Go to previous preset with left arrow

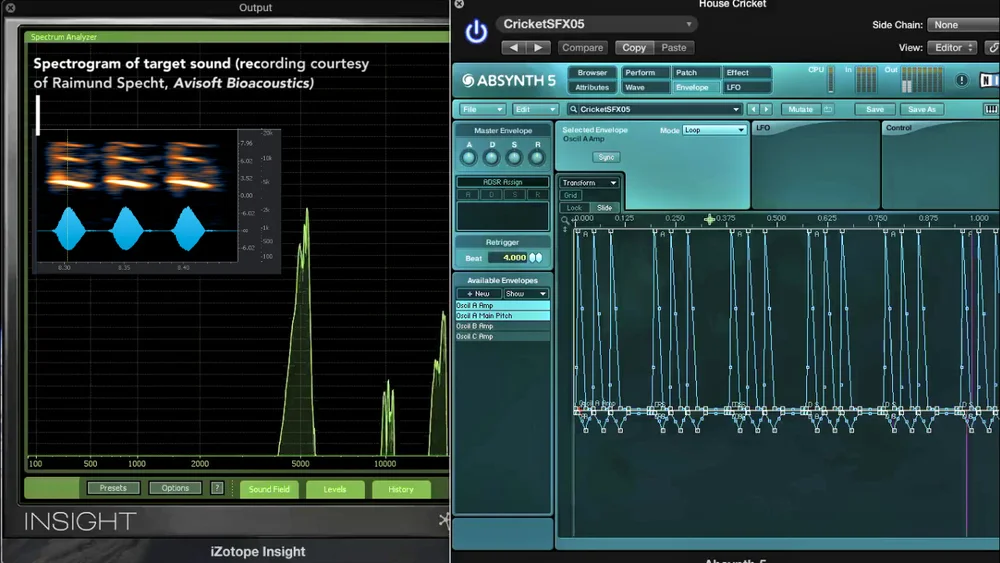[513, 48]
